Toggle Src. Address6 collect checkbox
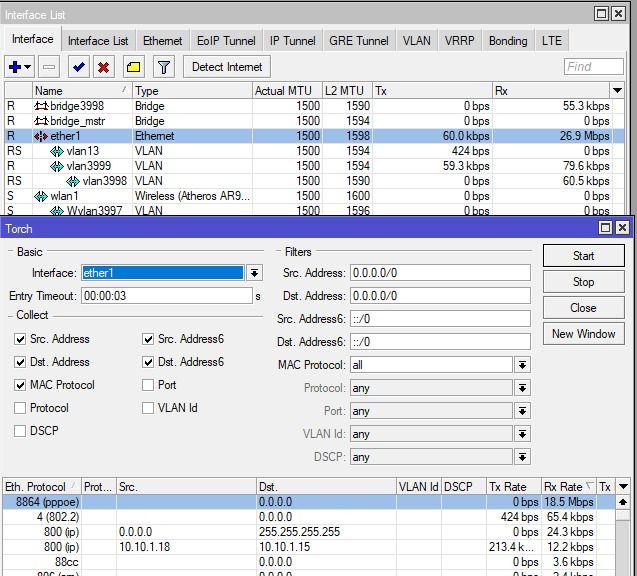The height and width of the screenshot is (576, 637). [148, 339]
